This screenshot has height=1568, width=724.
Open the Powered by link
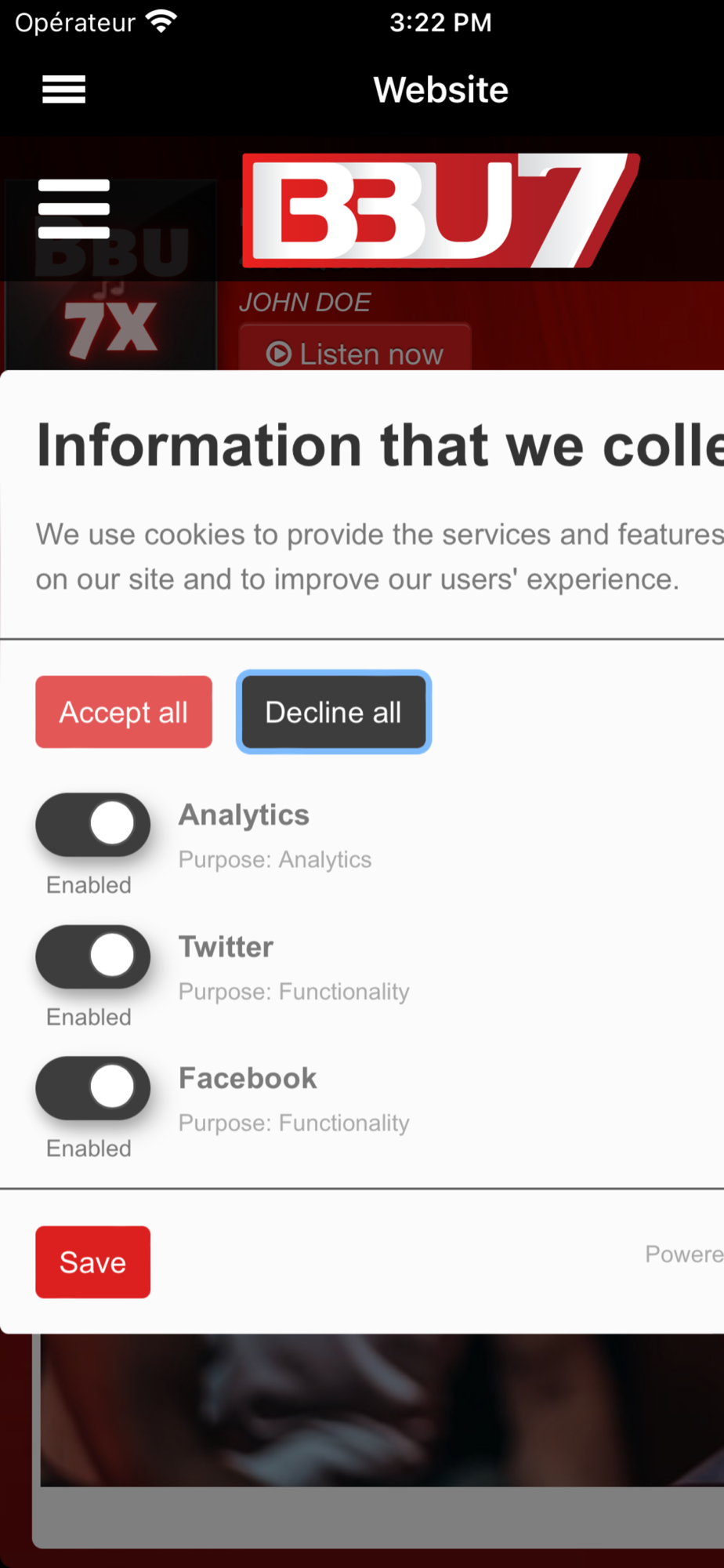[x=683, y=1254]
